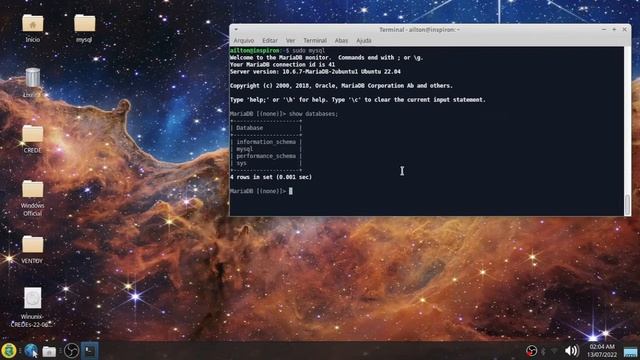Open the Terminal menu in the menu bar
640x360 pixels.
coord(315,40)
